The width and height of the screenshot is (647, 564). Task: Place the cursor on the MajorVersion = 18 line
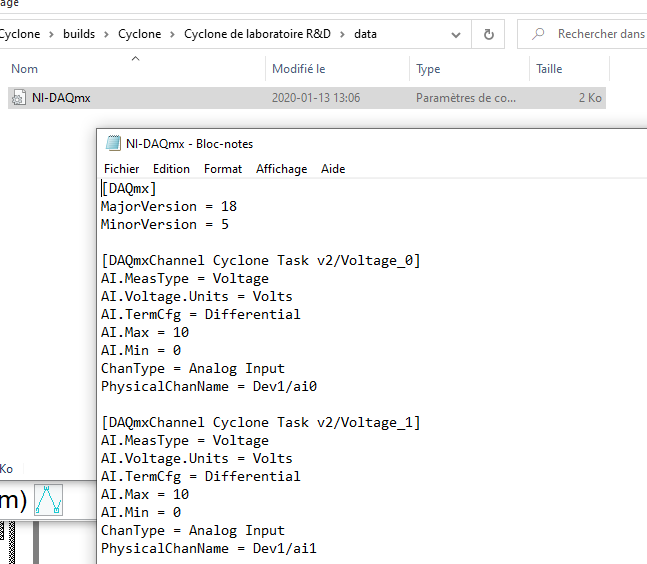click(168, 206)
